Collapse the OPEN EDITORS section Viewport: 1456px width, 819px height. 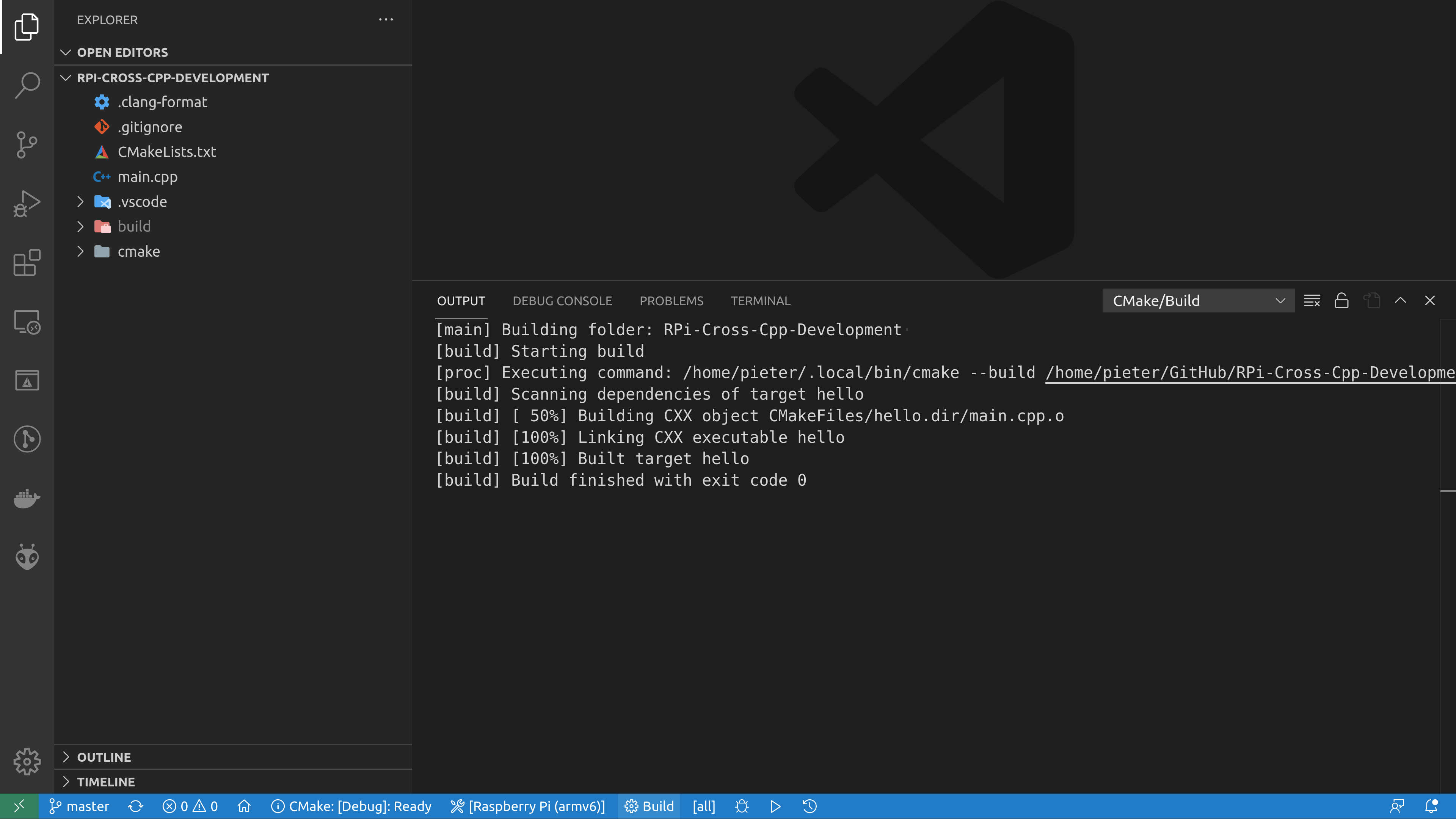coord(233,53)
